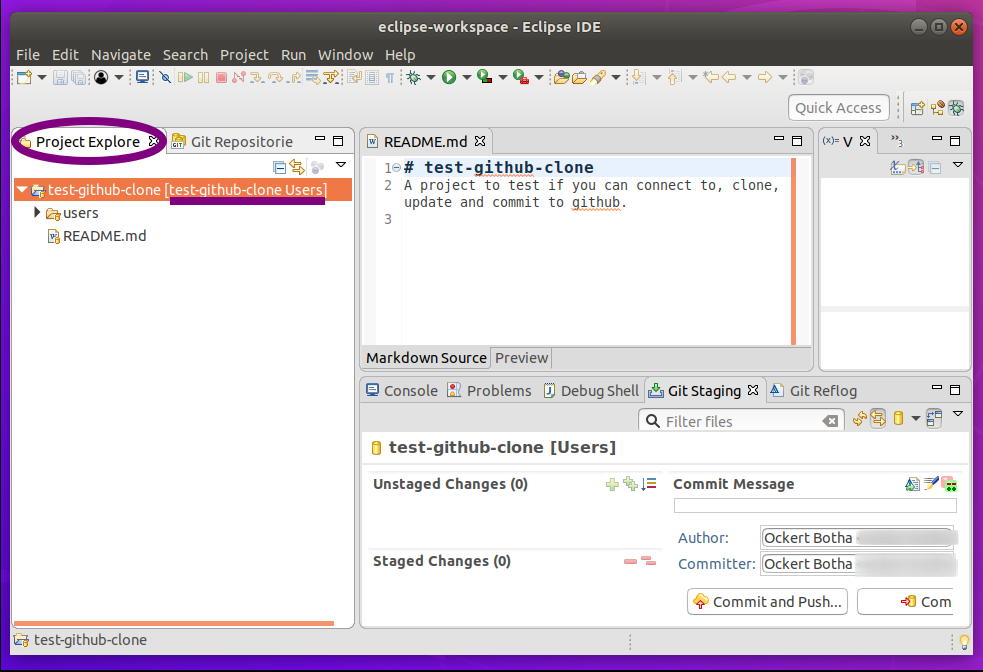This screenshot has width=983, height=672.
Task: Click the Previous Annotation icon
Action: [674, 77]
